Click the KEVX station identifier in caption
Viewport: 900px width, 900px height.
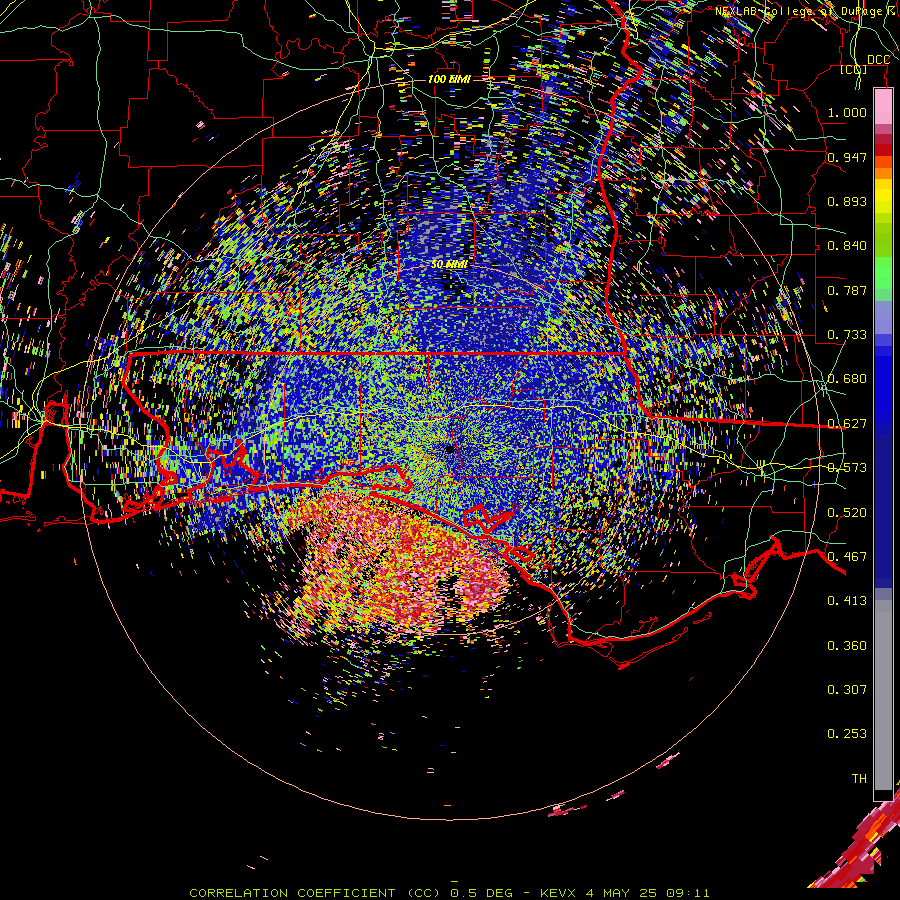(x=560, y=893)
